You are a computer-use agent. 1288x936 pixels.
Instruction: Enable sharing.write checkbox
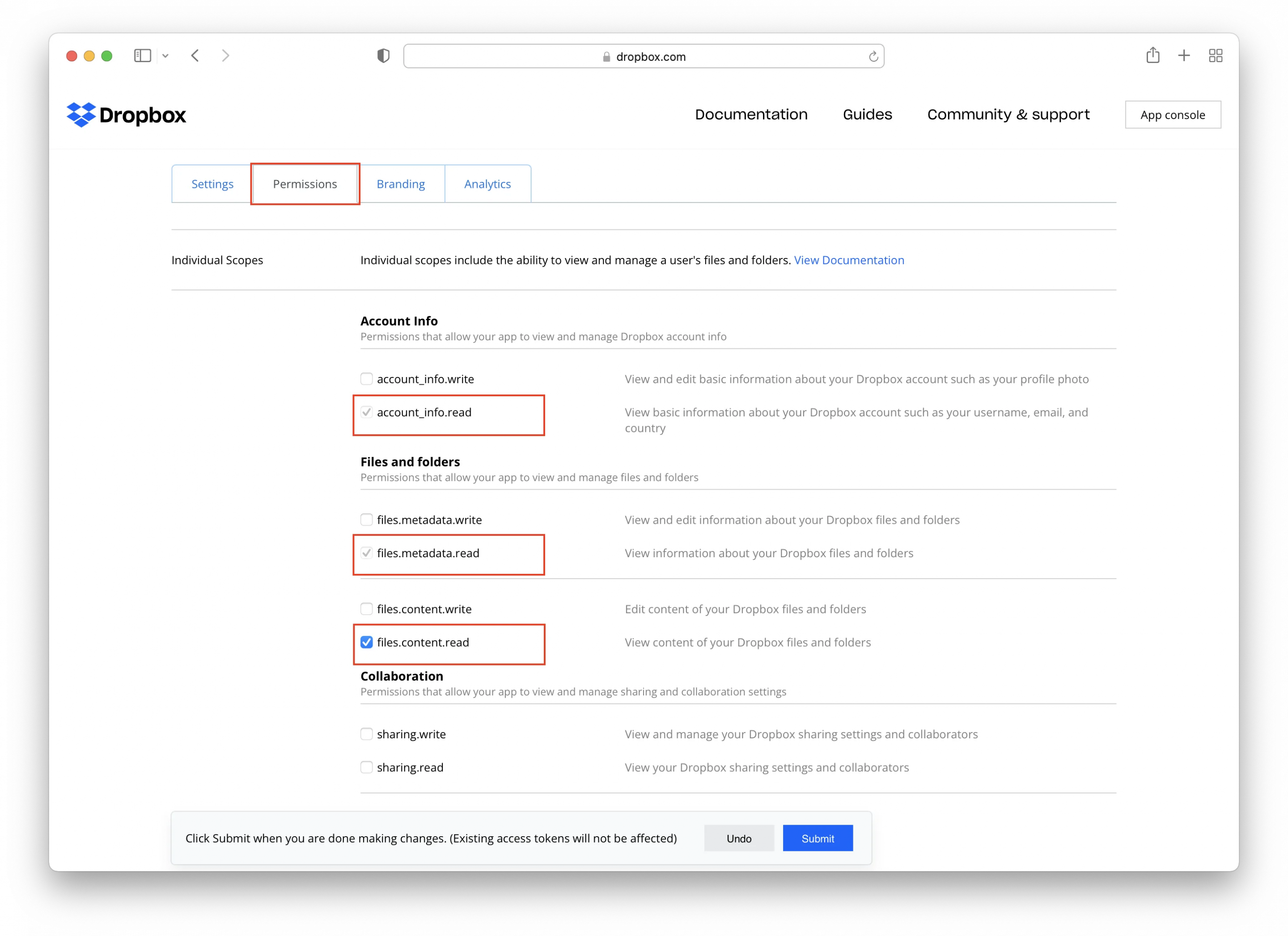click(x=367, y=734)
